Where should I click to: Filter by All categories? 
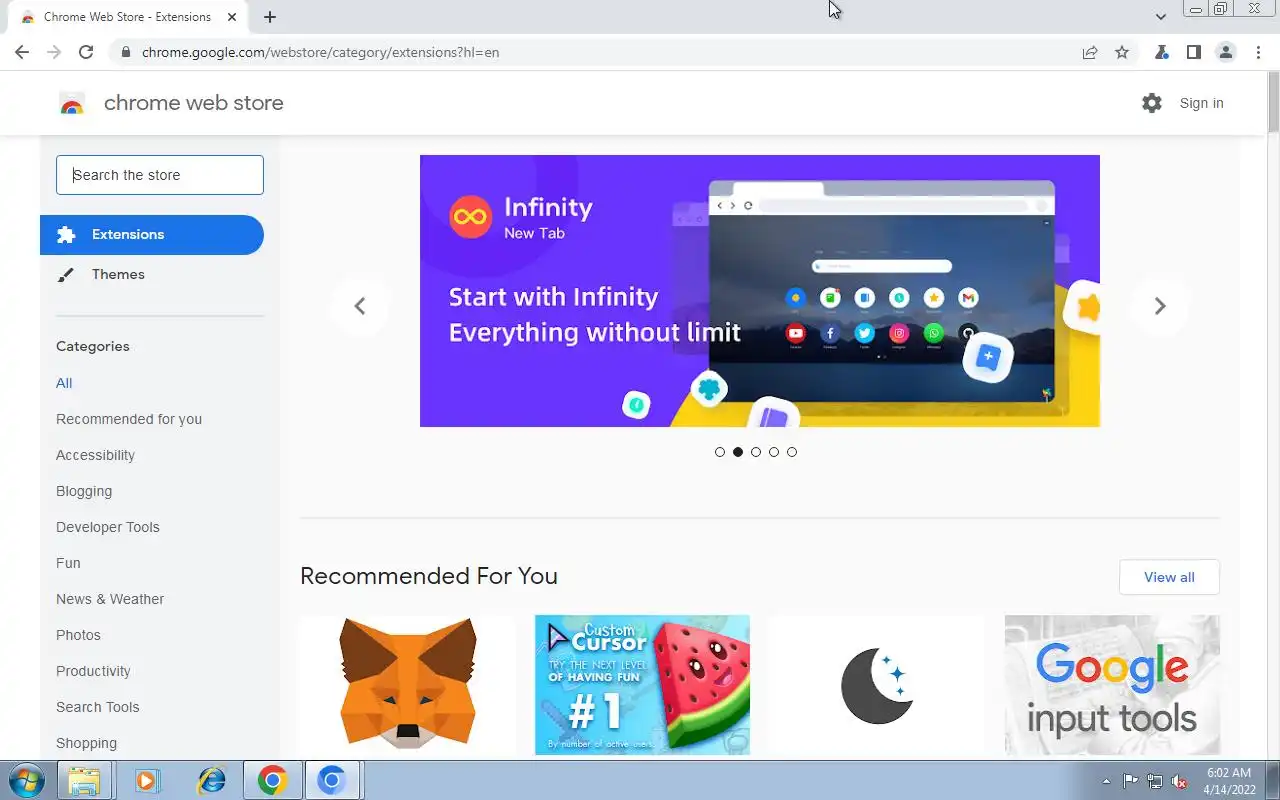tap(64, 383)
